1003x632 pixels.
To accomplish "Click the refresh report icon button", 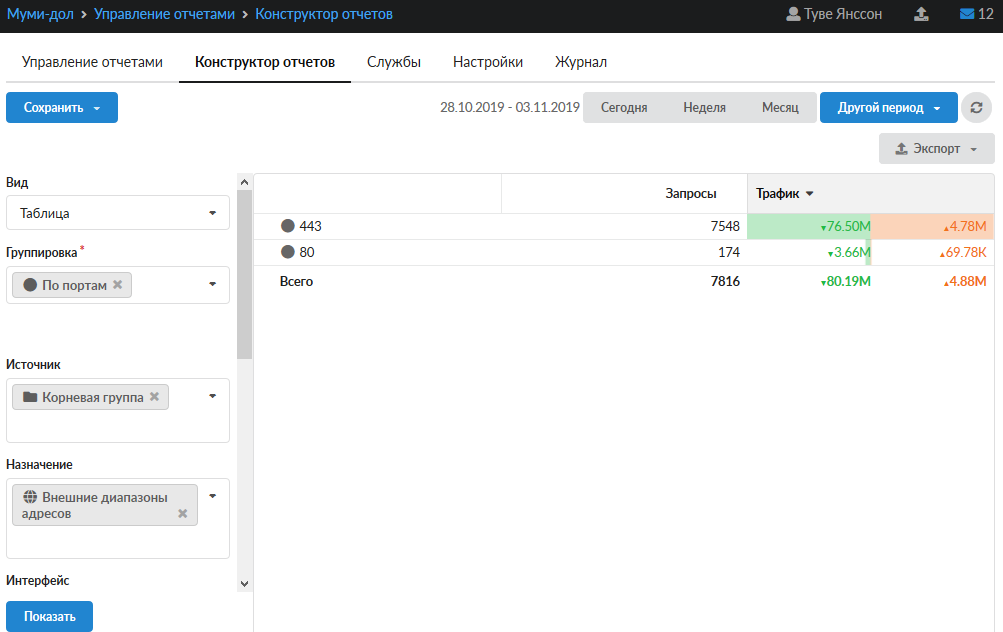I will click(974, 108).
